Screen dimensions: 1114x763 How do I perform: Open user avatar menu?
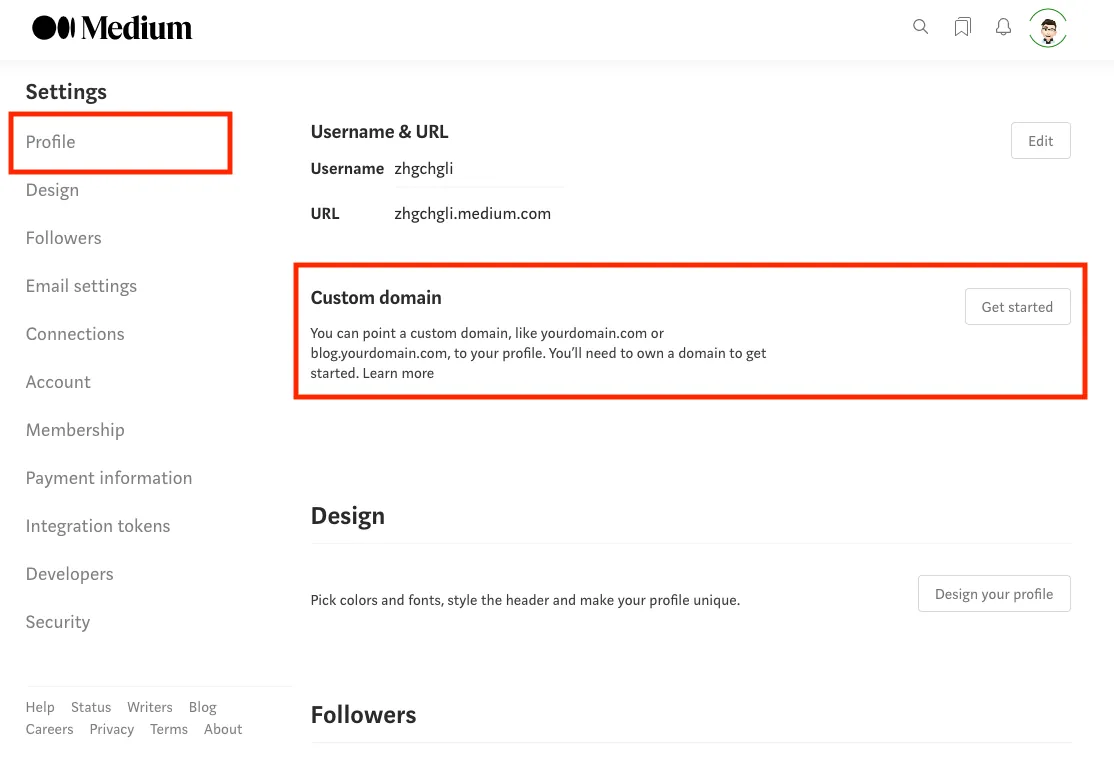(1048, 28)
